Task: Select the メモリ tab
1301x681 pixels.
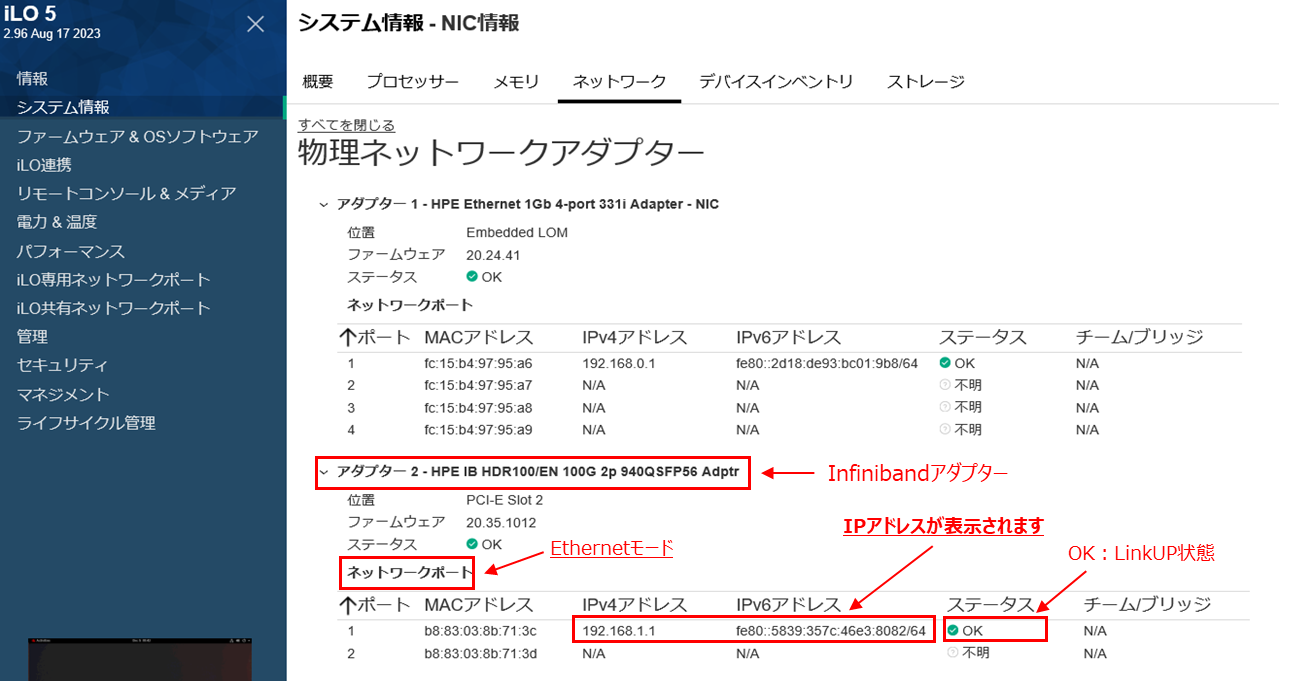Action: point(516,82)
